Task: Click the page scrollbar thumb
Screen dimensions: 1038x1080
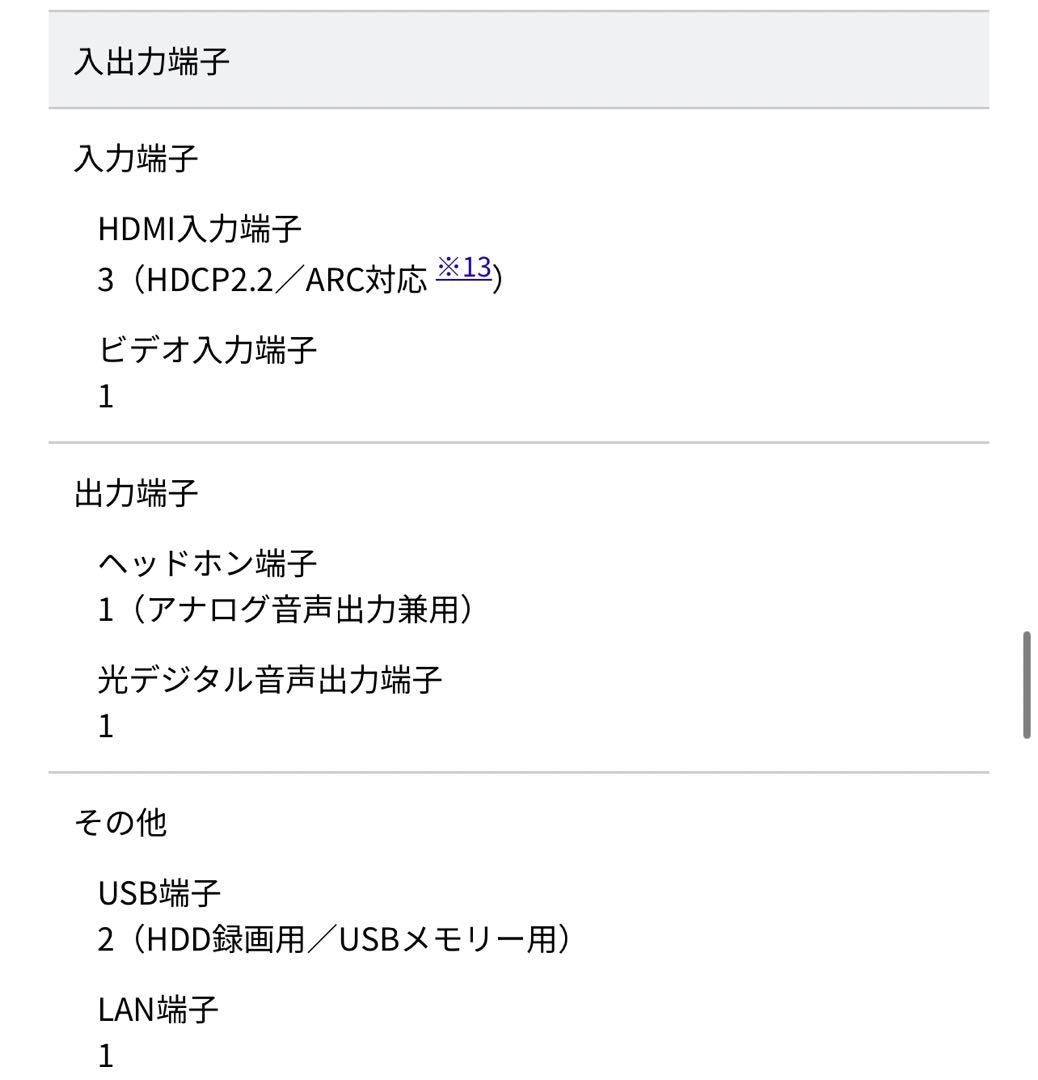Action: click(1026, 685)
